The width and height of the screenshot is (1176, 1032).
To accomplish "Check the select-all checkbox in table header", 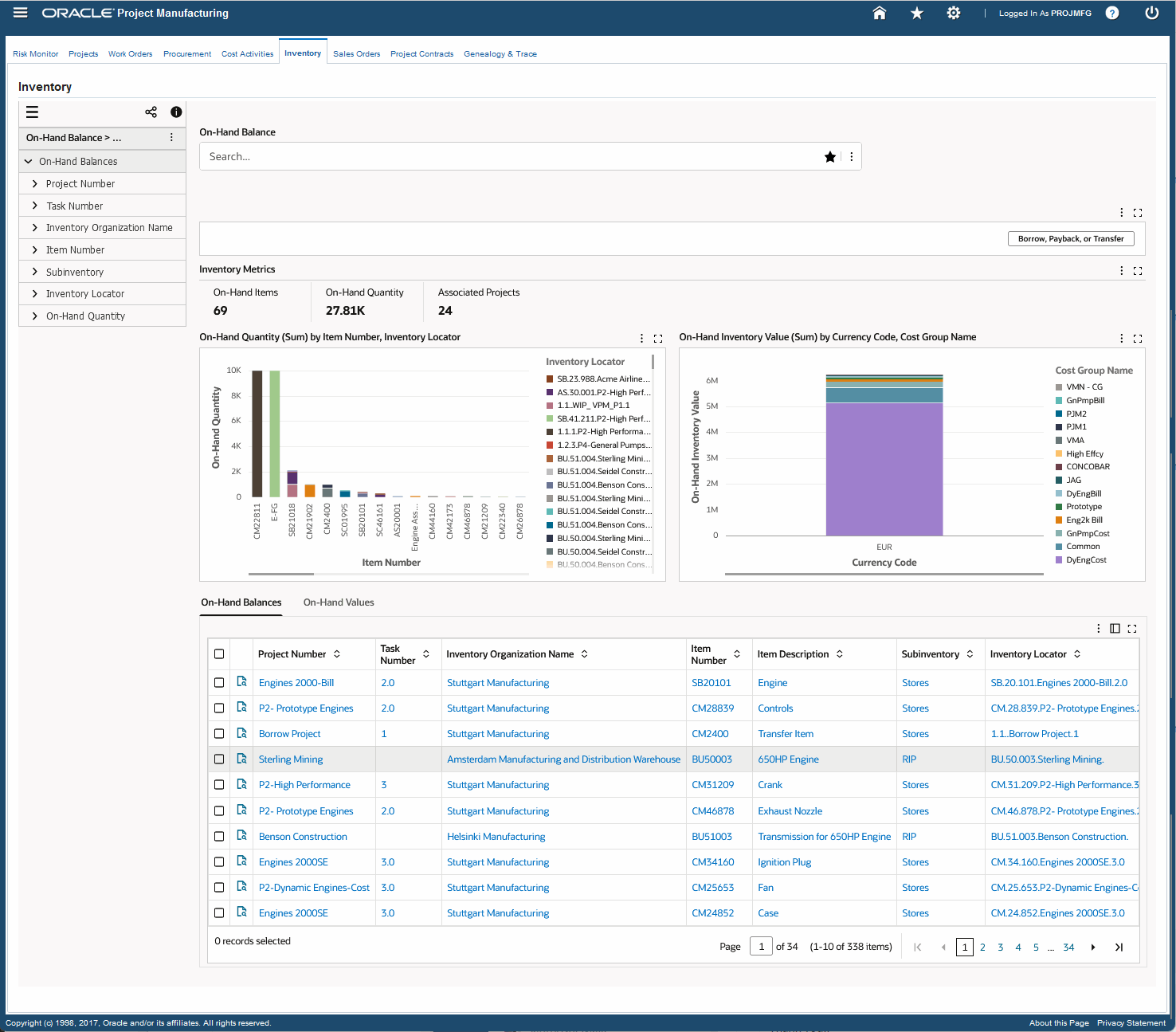I will point(219,654).
